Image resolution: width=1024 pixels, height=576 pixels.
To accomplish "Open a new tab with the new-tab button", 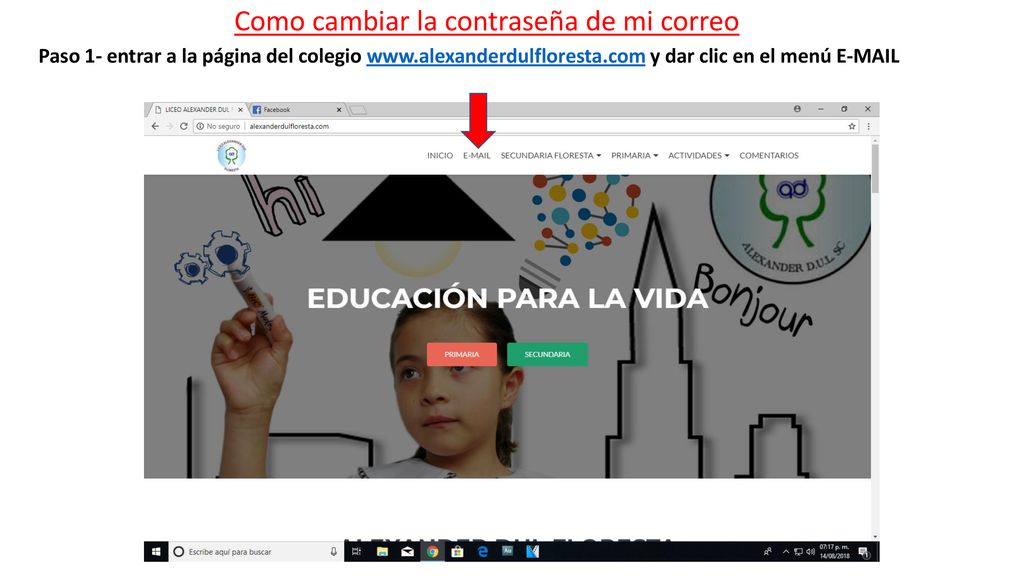I will 358,110.
